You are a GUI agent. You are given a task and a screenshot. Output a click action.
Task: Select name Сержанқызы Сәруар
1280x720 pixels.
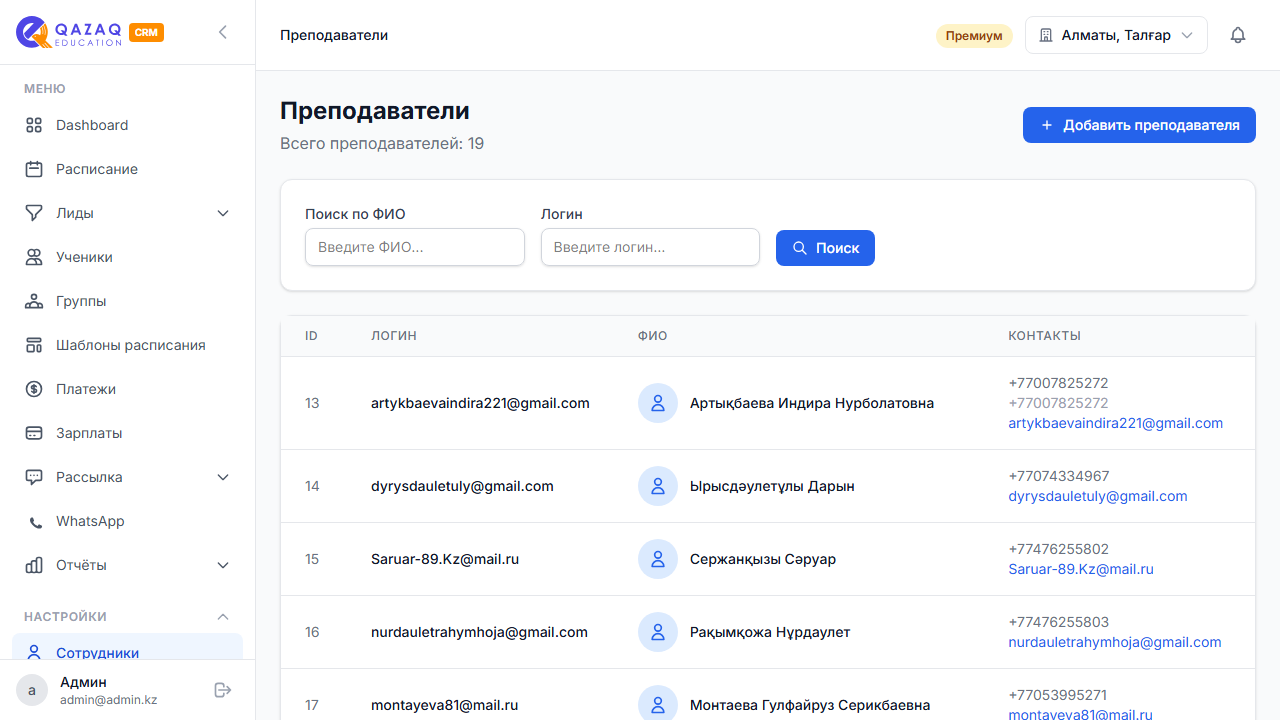coord(763,559)
